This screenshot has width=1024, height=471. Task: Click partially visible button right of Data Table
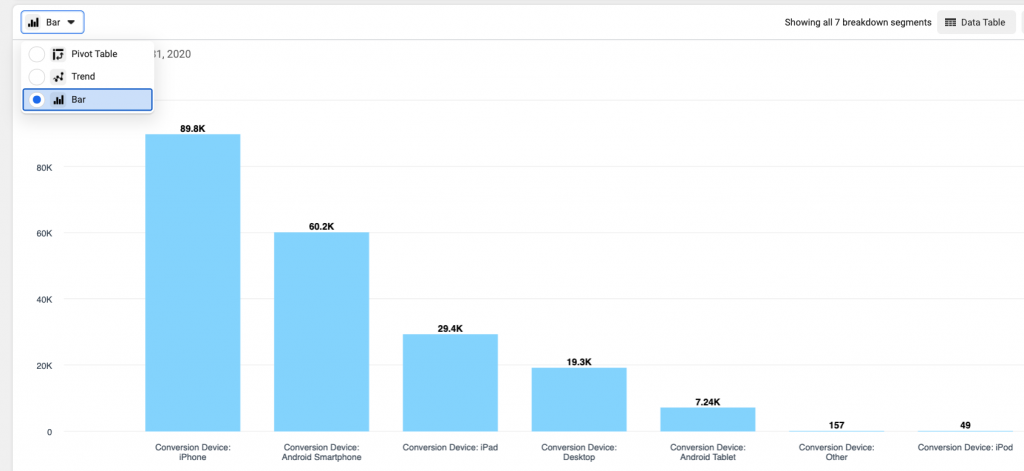[x=1023, y=22]
